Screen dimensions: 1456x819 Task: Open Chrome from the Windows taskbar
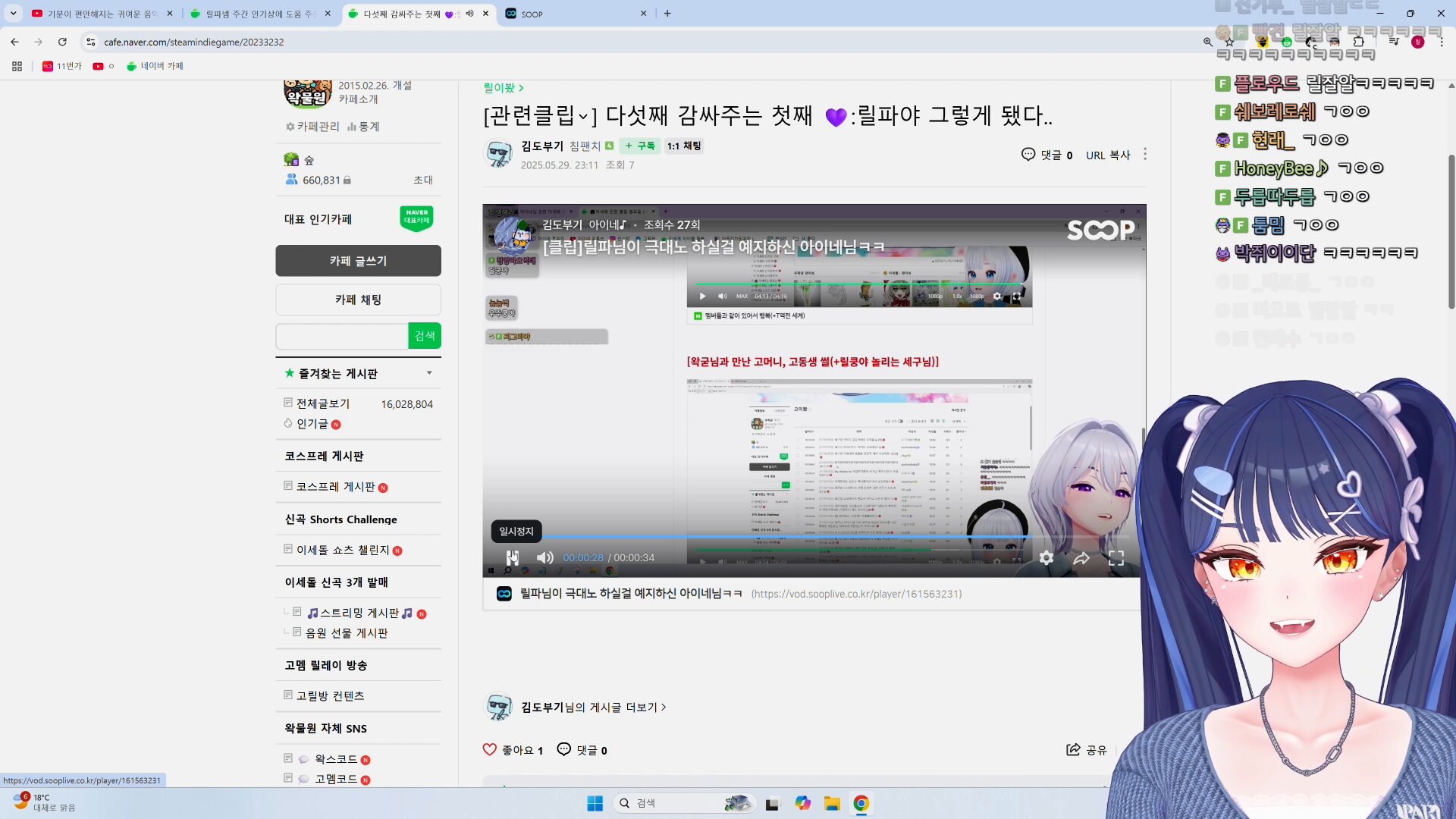click(861, 804)
